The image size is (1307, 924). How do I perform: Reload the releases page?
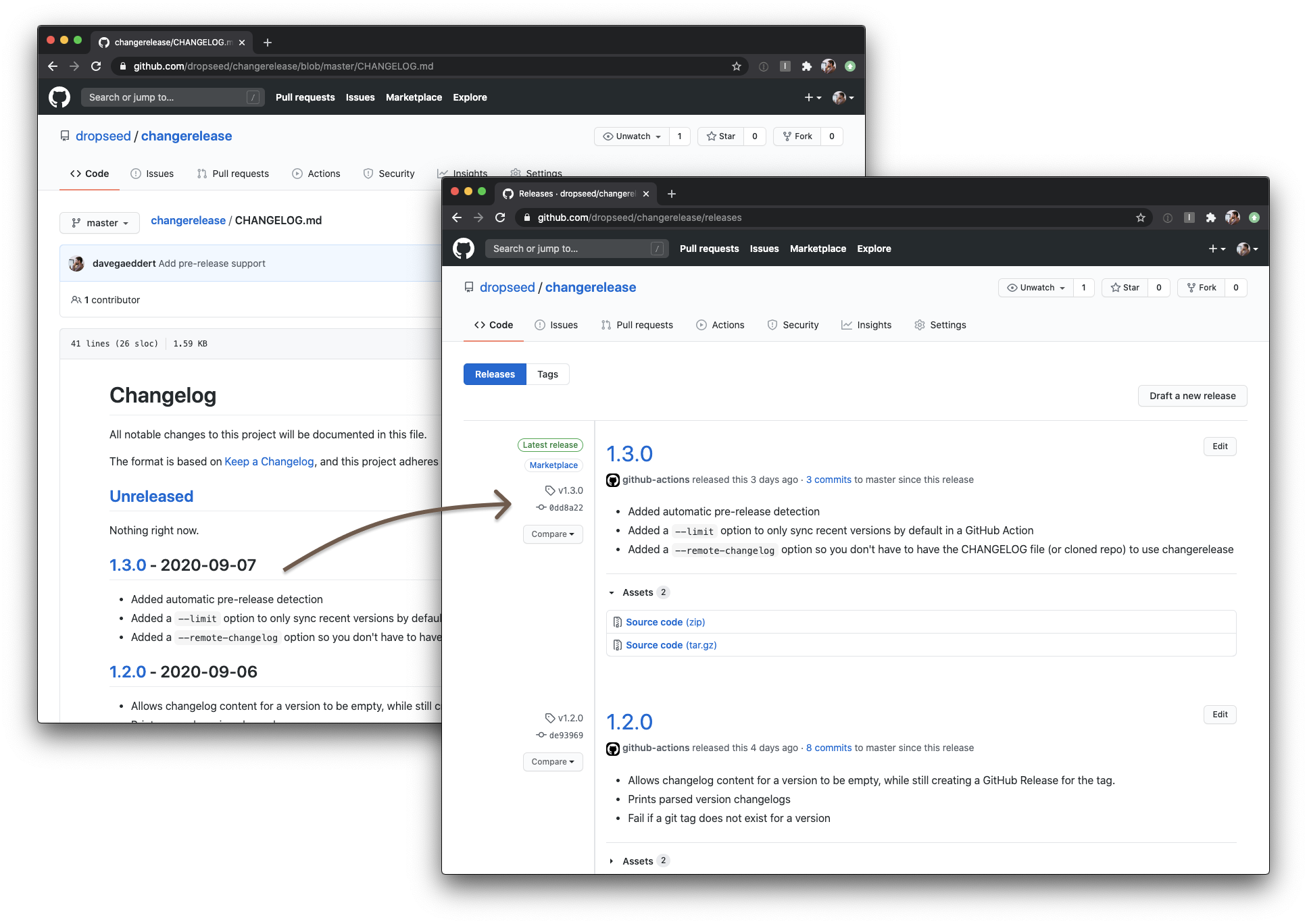[x=500, y=217]
